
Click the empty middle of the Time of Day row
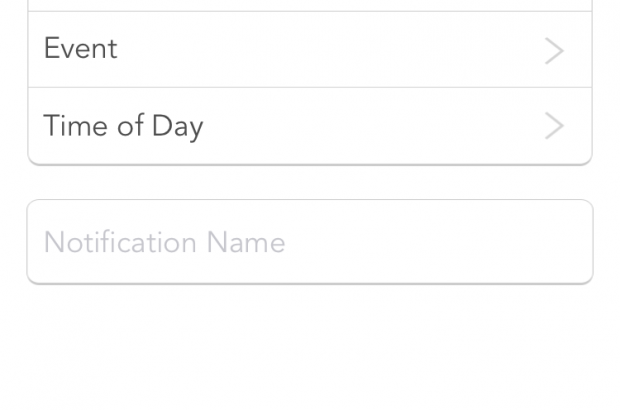[370, 126]
